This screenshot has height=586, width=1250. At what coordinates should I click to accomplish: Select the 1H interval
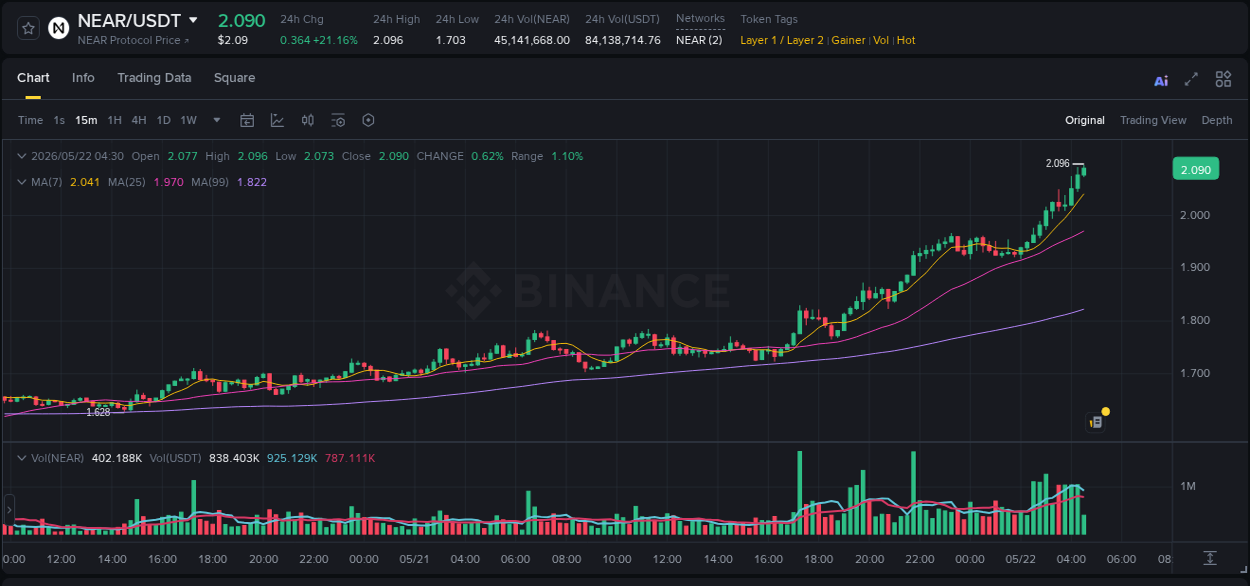114,120
